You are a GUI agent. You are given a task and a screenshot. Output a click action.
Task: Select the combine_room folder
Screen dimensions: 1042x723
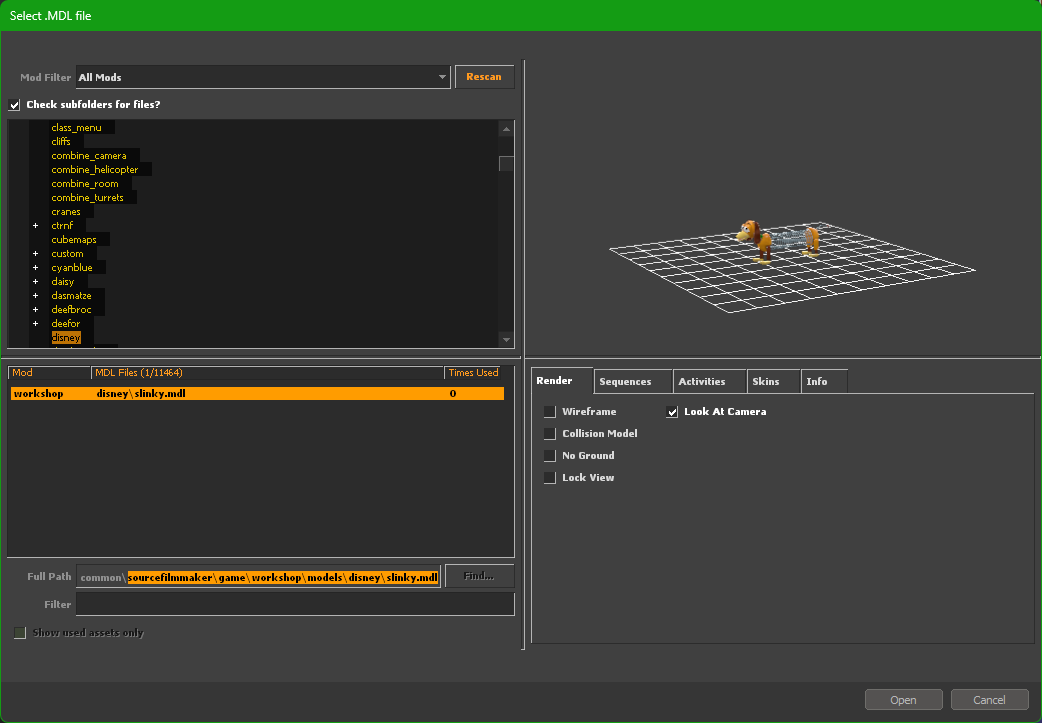pyautogui.click(x=85, y=183)
